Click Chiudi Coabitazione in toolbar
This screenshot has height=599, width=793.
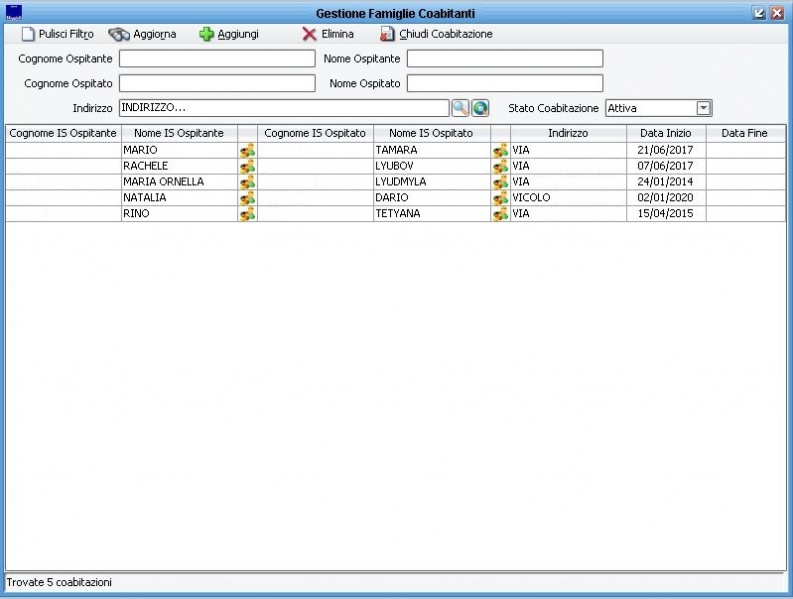click(x=436, y=34)
